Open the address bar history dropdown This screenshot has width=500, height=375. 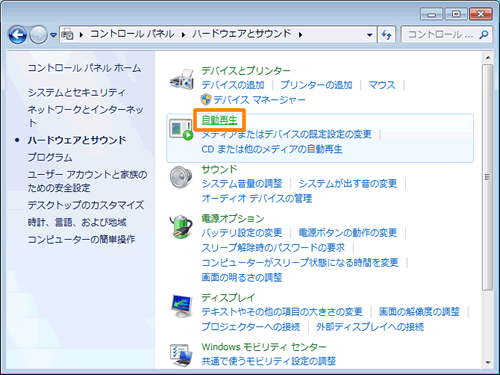coord(369,35)
